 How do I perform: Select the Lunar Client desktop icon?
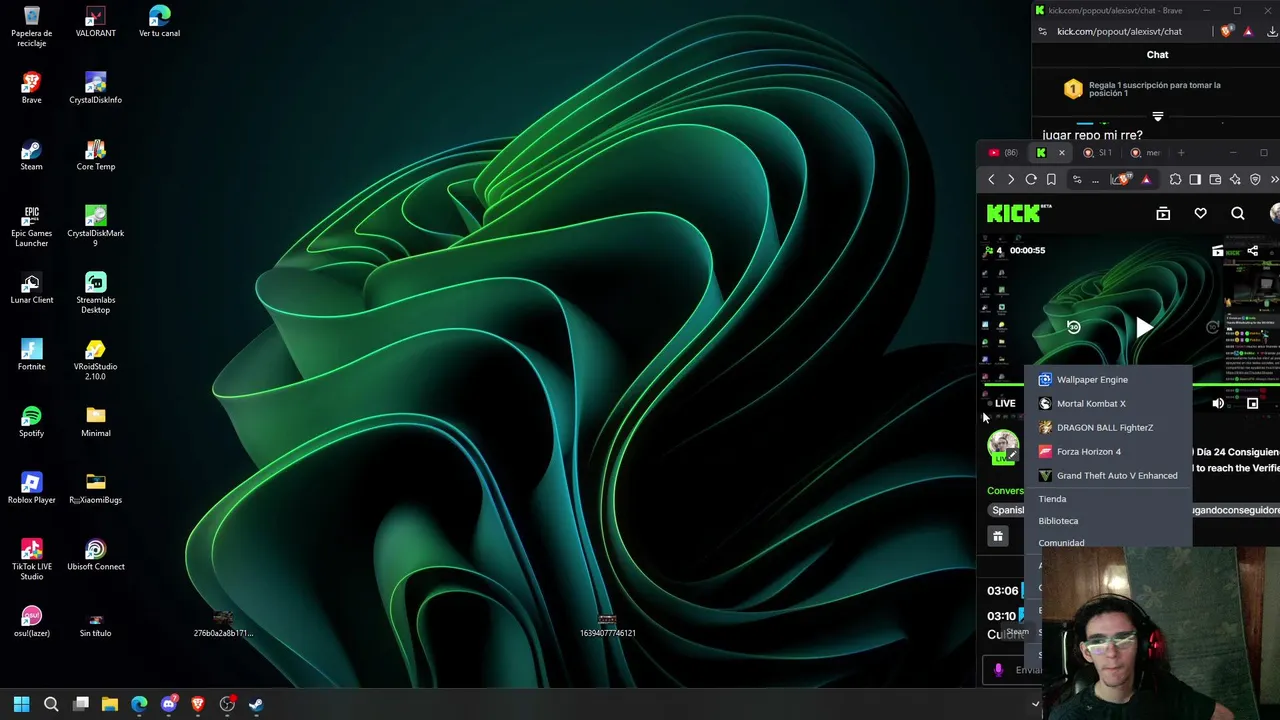tap(31, 288)
